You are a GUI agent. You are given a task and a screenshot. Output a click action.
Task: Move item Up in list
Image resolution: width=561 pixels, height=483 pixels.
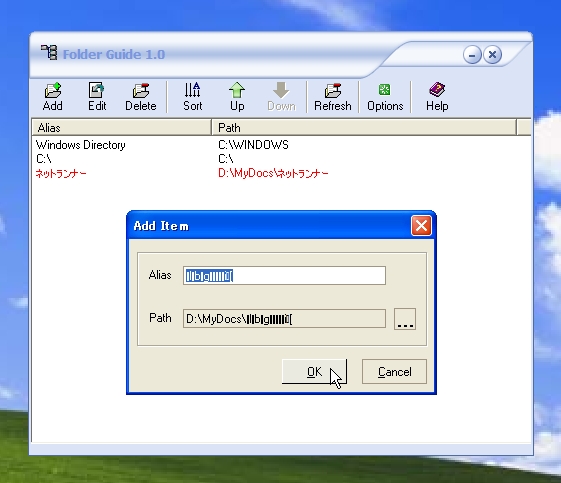(x=237, y=97)
